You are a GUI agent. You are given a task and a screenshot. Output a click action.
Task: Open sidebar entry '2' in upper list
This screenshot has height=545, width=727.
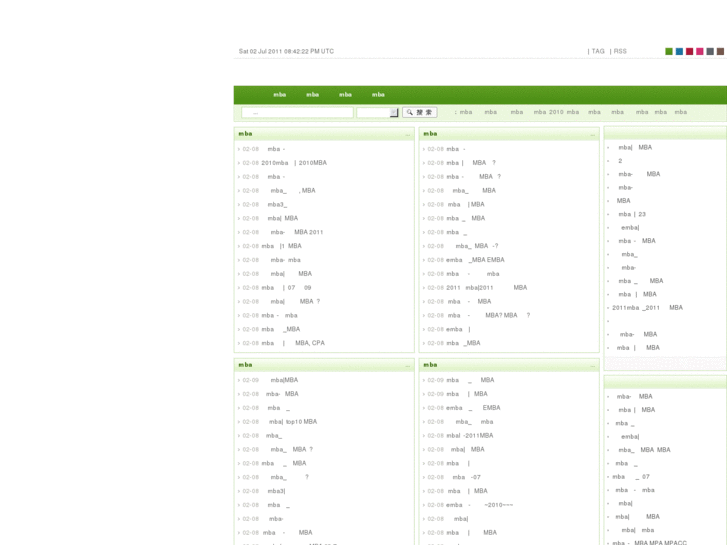click(620, 161)
